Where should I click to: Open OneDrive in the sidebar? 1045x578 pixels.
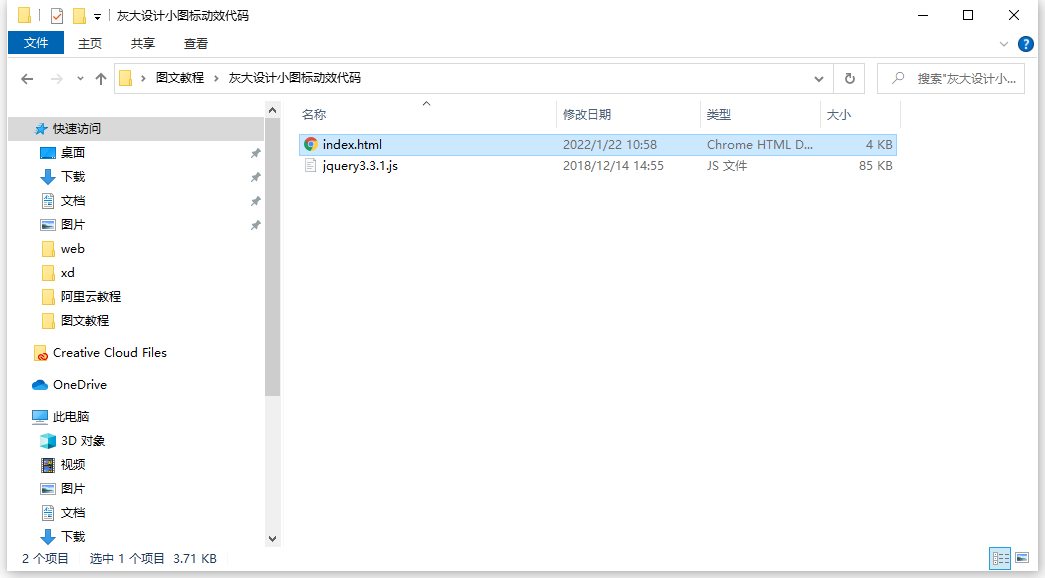pyautogui.click(x=78, y=384)
